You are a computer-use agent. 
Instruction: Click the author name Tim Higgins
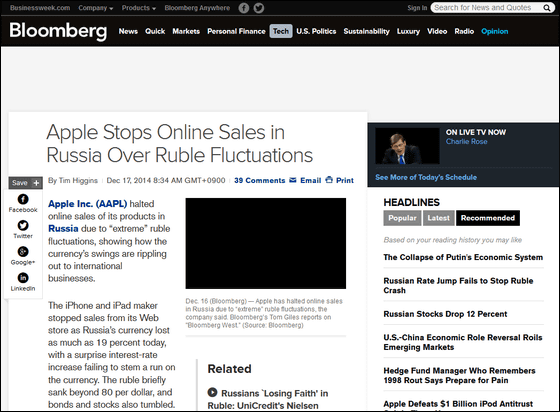pos(78,181)
